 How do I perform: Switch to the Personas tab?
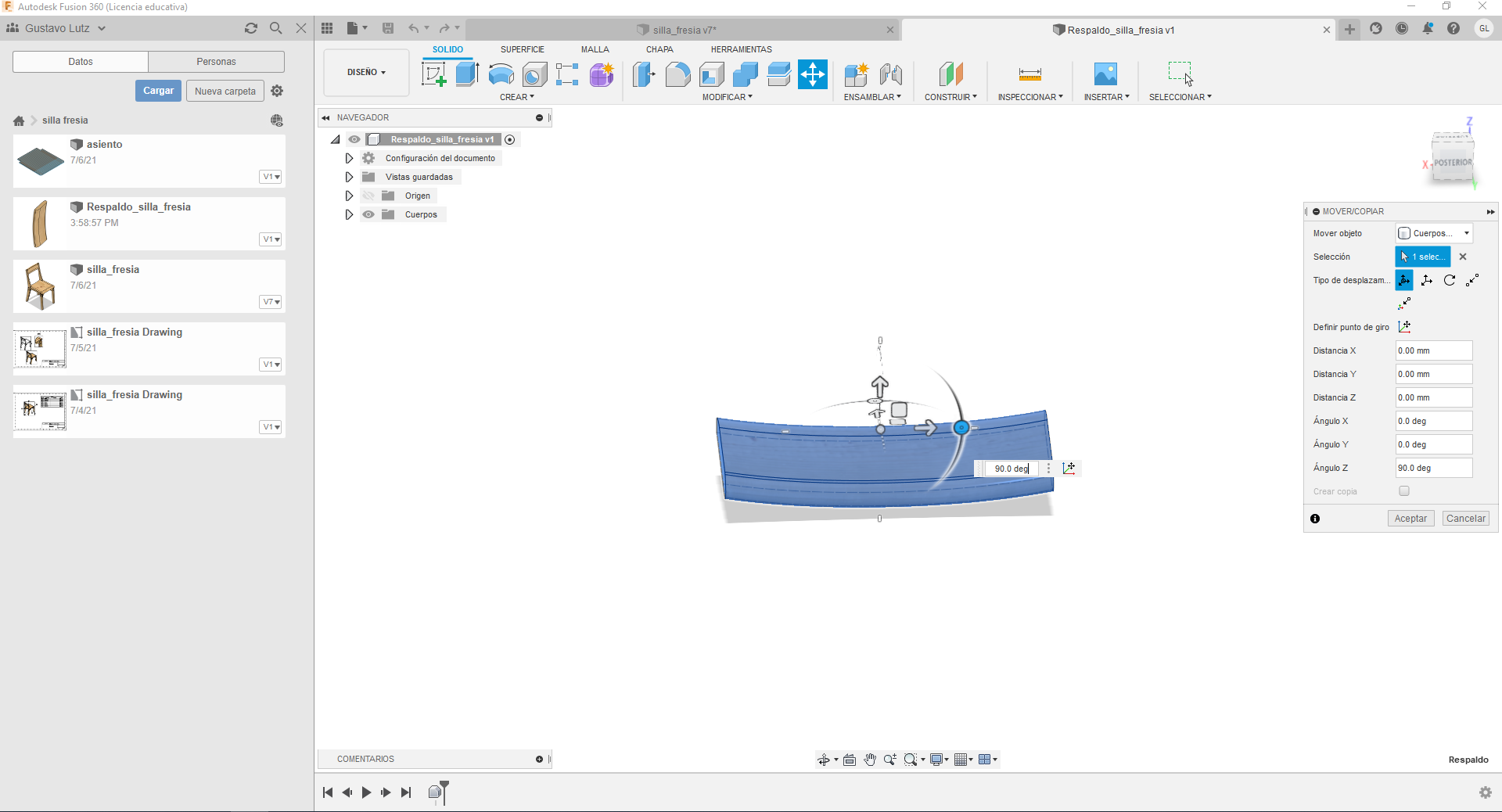(x=216, y=62)
